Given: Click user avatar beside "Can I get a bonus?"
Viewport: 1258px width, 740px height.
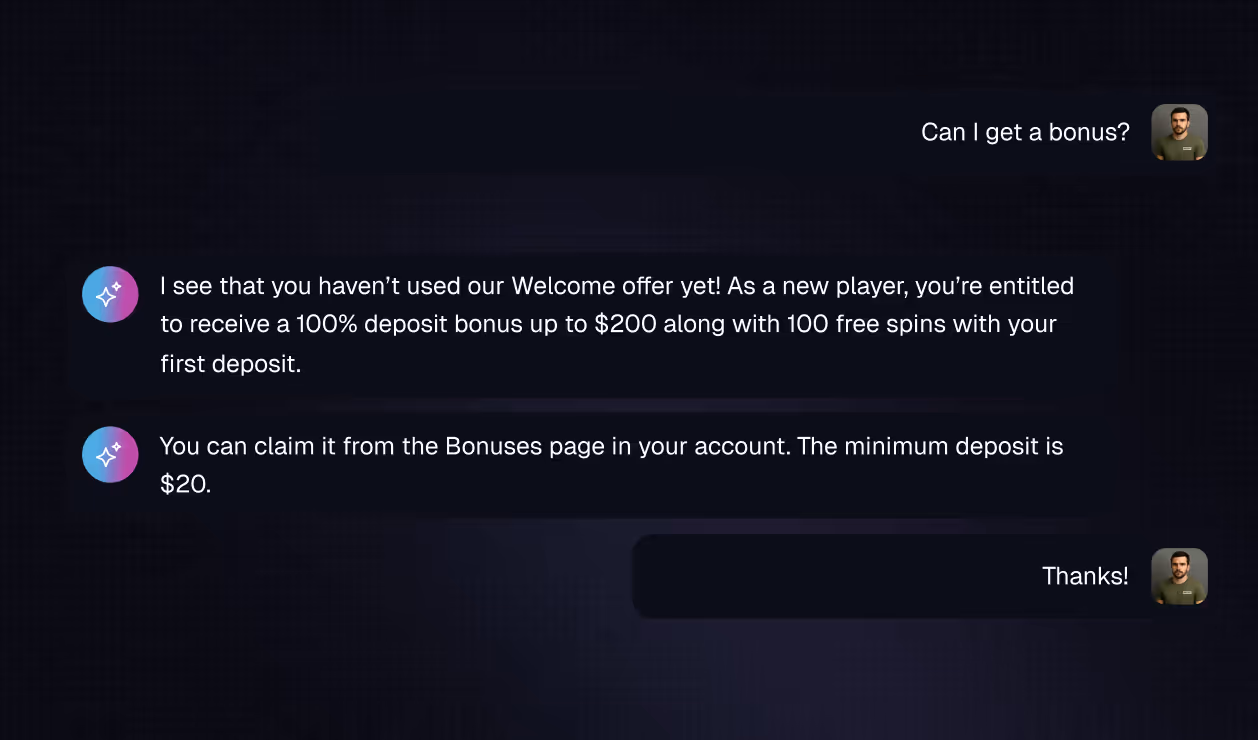Looking at the screenshot, I should click(1179, 132).
